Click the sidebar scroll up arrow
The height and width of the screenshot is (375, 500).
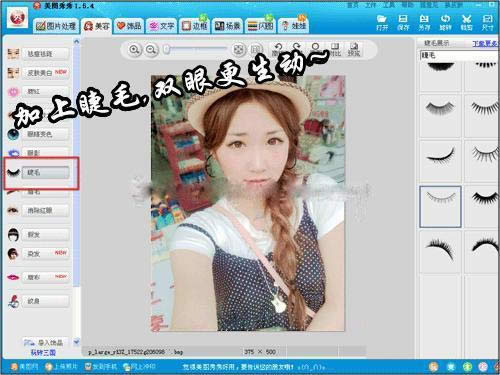(x=76, y=42)
